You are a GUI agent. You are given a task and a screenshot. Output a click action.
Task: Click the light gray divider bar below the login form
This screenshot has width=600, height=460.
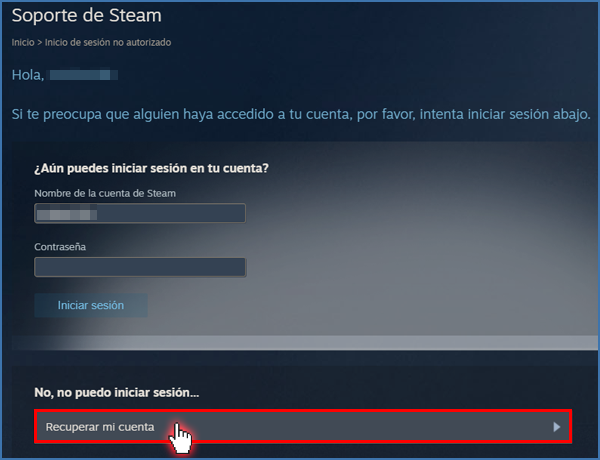pyautogui.click(x=305, y=343)
